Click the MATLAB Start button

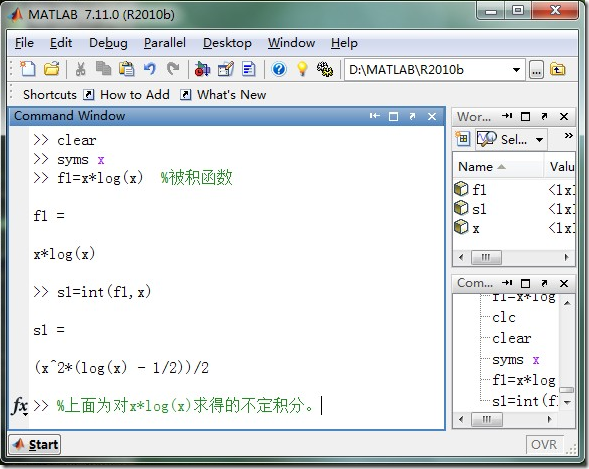[35, 445]
